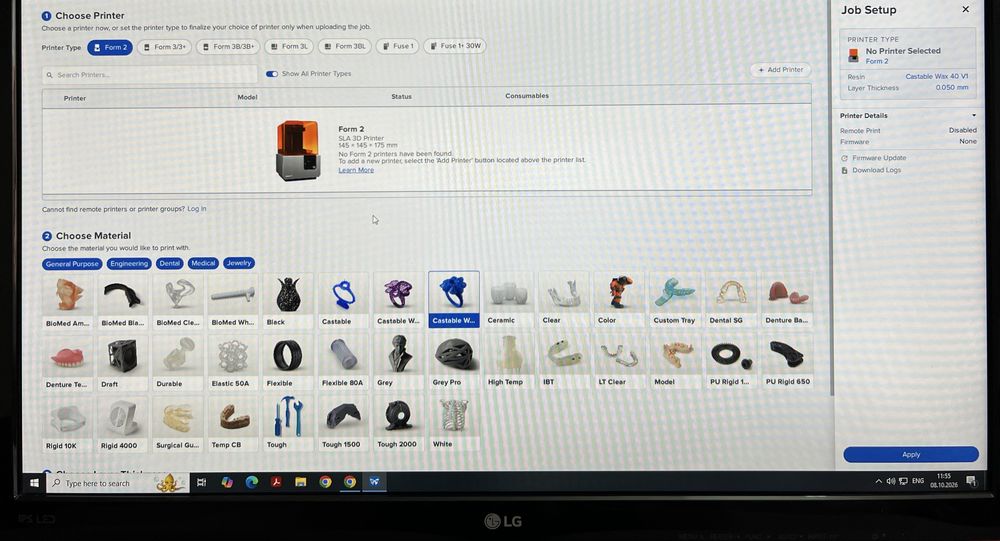Pick the Custom Tray material
The width and height of the screenshot is (1000, 541).
(675, 299)
